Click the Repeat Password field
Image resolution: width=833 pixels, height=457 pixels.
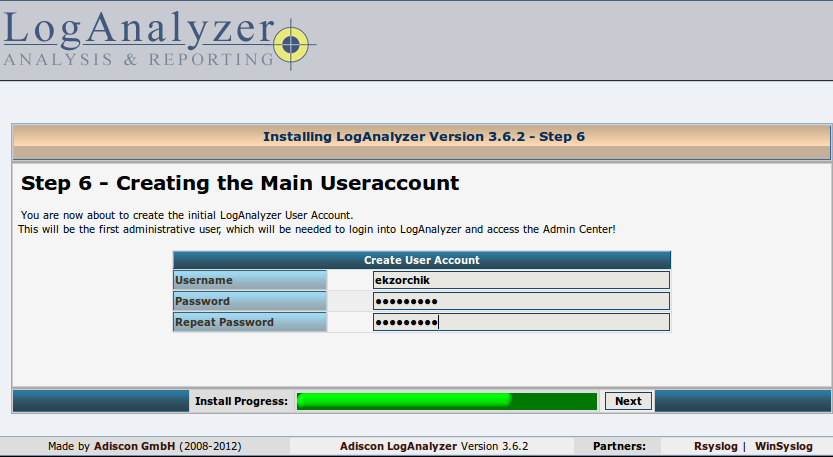(x=521, y=322)
